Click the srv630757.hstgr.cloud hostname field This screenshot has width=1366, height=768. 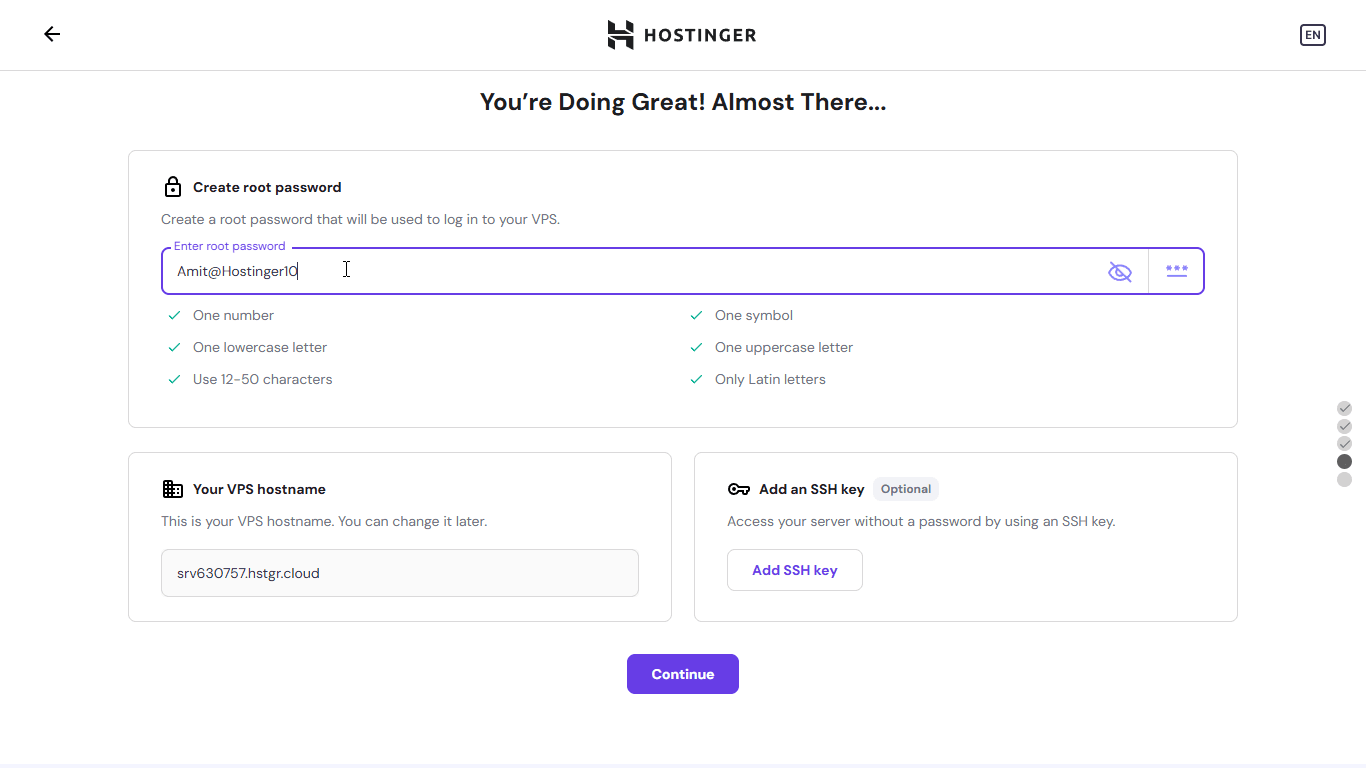[399, 573]
